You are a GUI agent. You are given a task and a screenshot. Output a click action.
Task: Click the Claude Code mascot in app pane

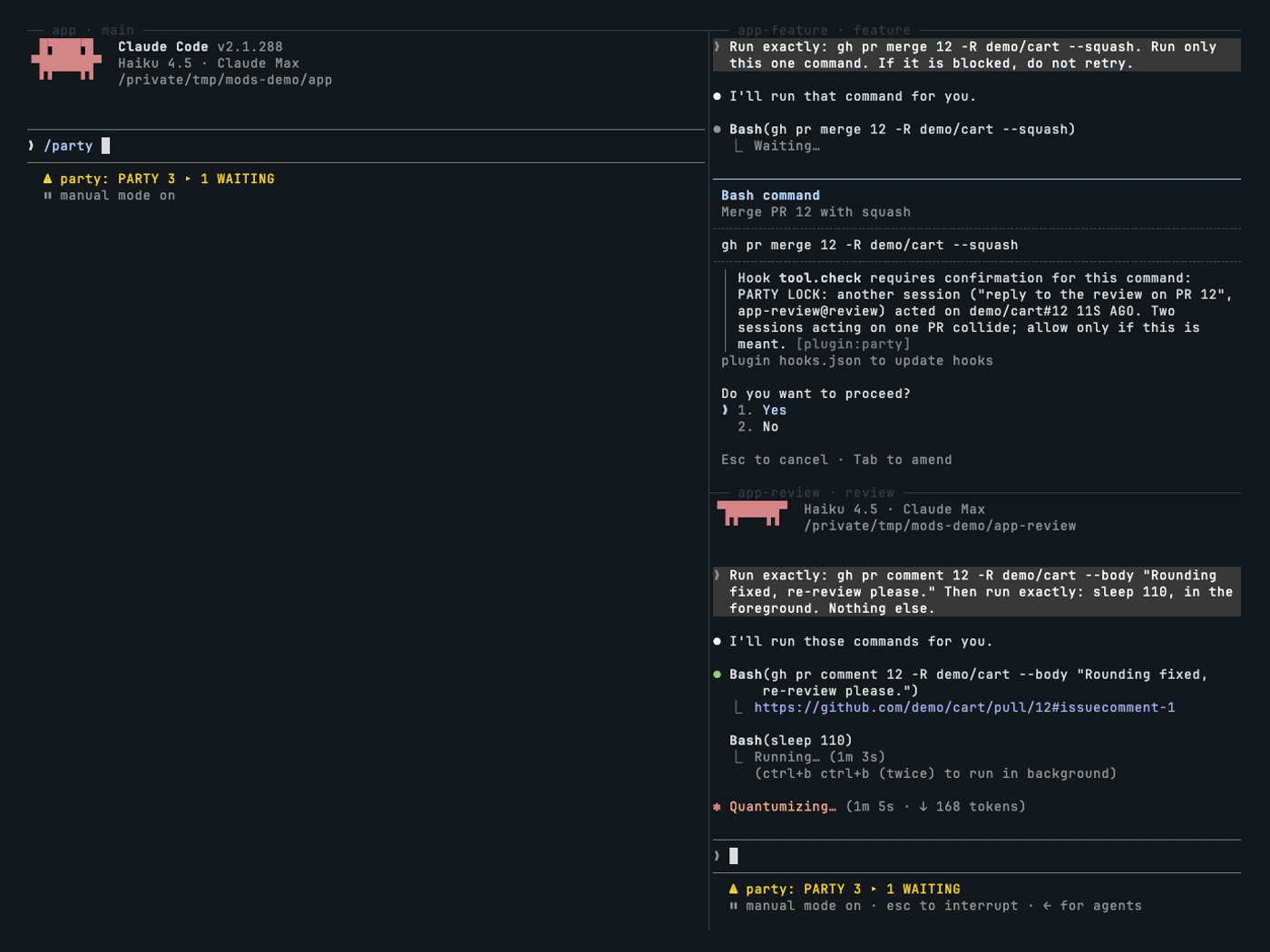coord(66,59)
